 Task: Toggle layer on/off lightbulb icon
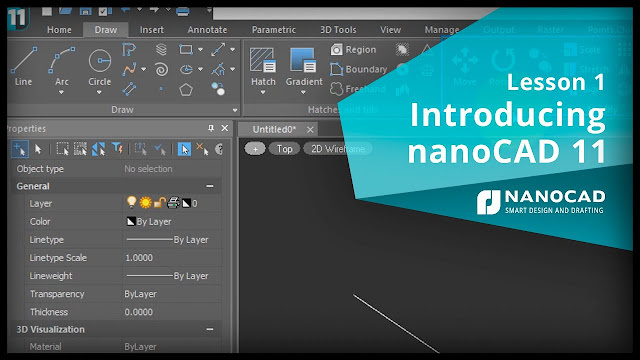coord(131,202)
